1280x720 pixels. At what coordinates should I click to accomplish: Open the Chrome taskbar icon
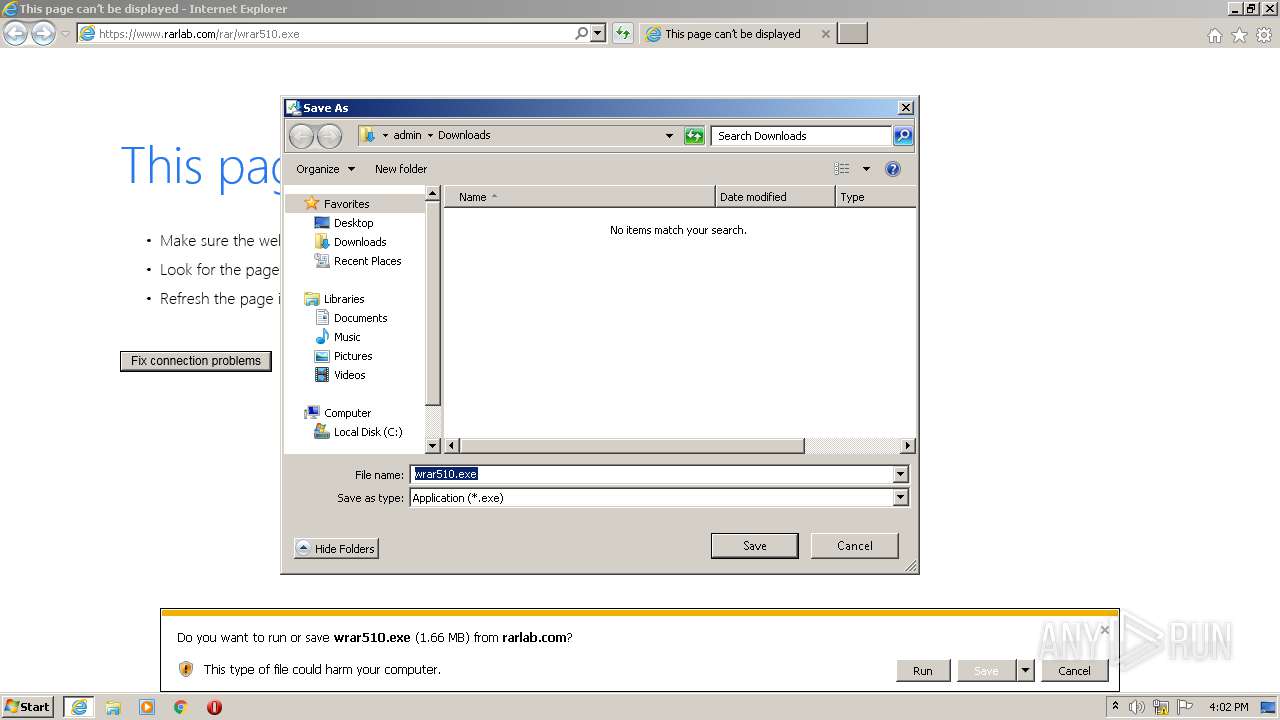180,707
